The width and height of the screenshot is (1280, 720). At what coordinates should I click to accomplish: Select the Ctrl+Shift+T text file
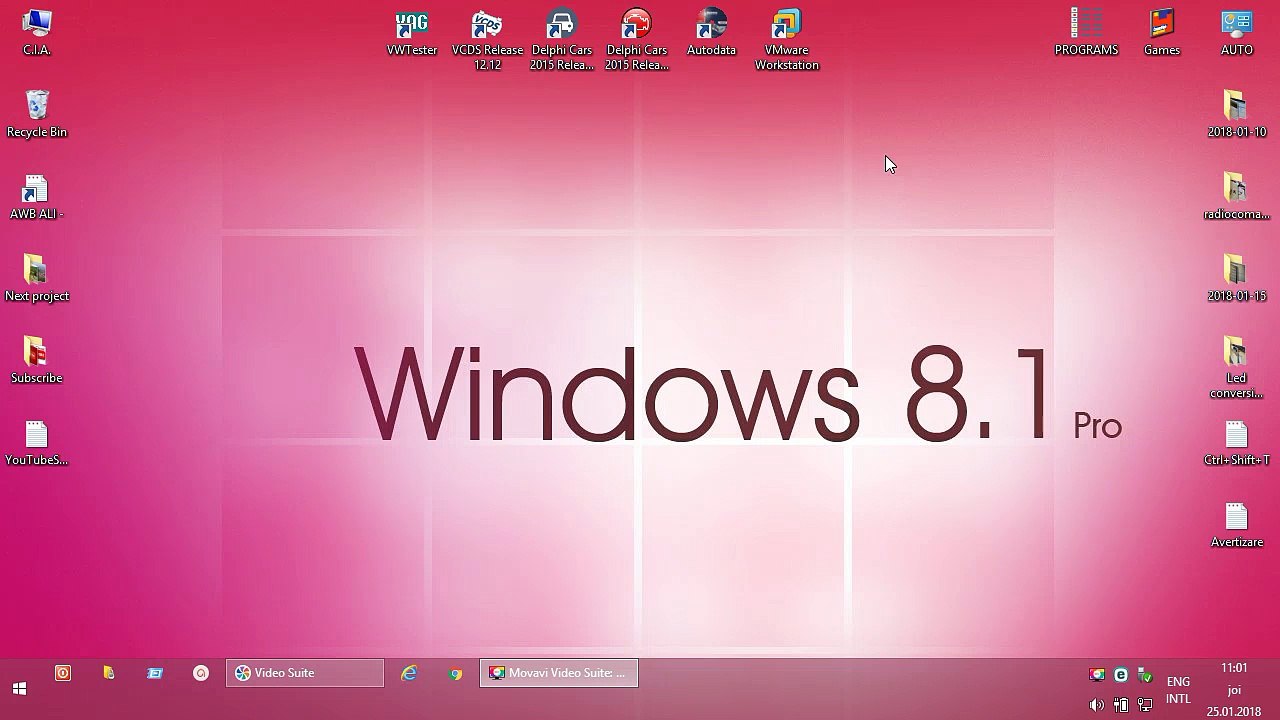[1237, 442]
